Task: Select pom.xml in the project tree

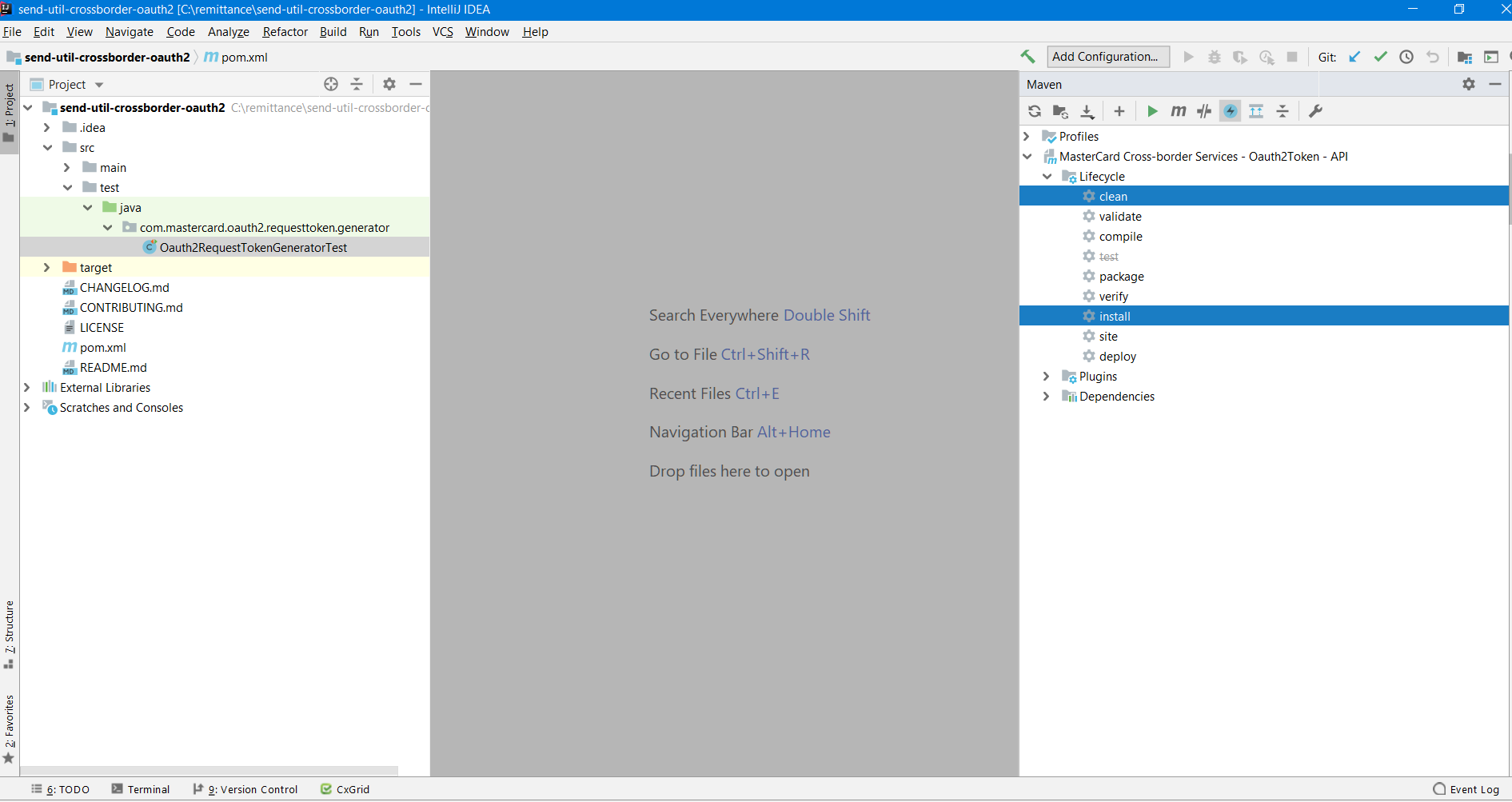Action: pyautogui.click(x=102, y=348)
